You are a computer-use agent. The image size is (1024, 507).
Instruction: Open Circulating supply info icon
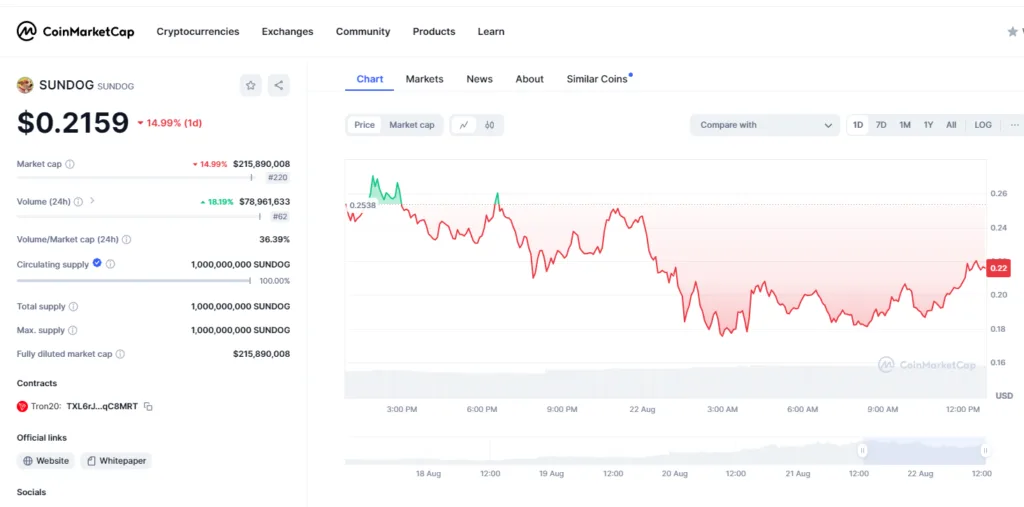(110, 264)
